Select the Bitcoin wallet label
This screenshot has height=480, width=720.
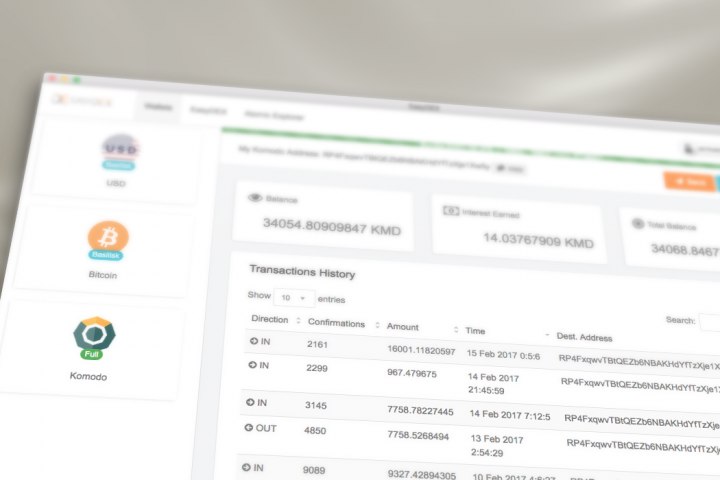(x=103, y=275)
